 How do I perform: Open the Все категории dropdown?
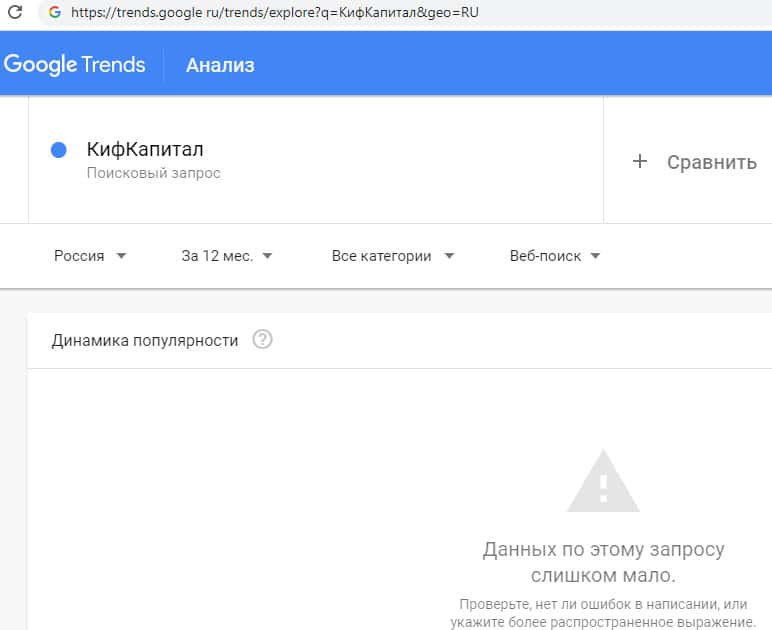click(392, 256)
